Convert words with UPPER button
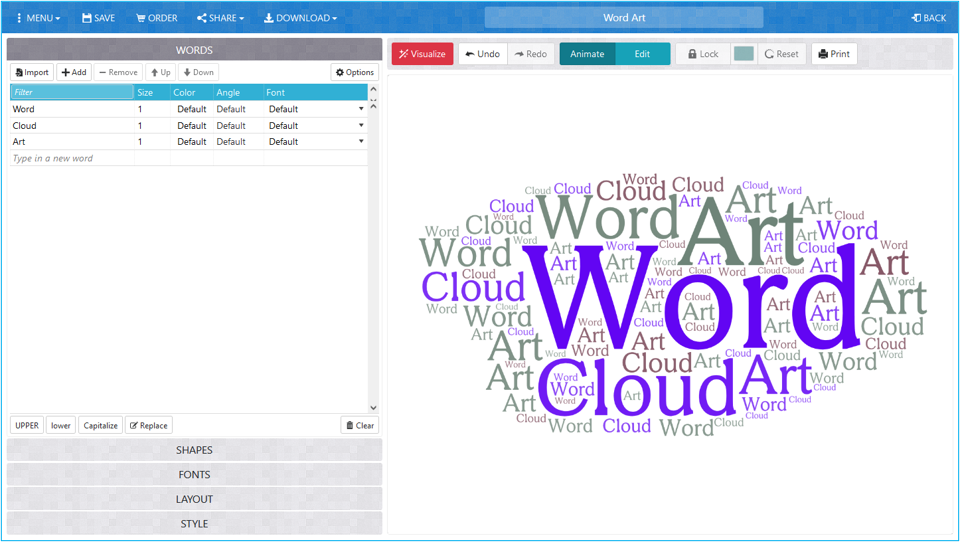This screenshot has height=542, width=960. coord(27,425)
